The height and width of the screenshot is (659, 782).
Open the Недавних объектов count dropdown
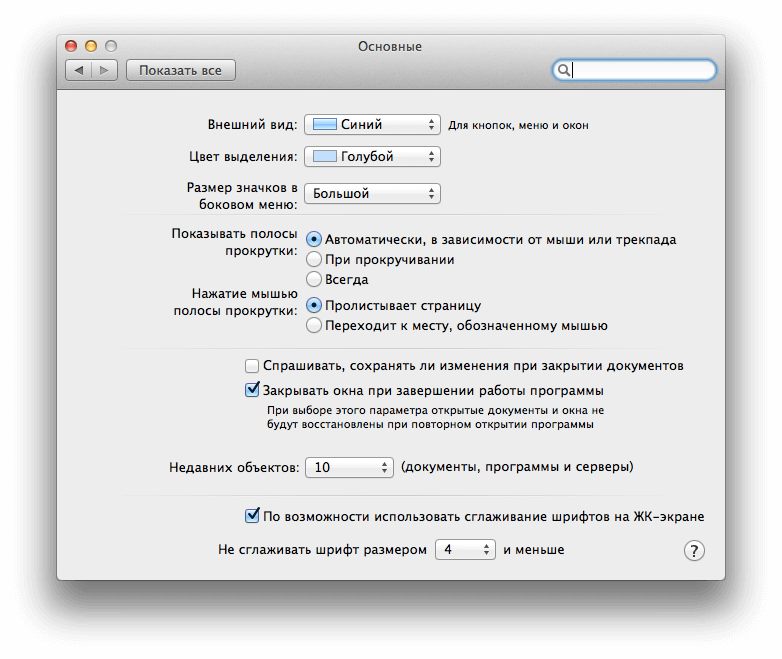click(x=349, y=467)
